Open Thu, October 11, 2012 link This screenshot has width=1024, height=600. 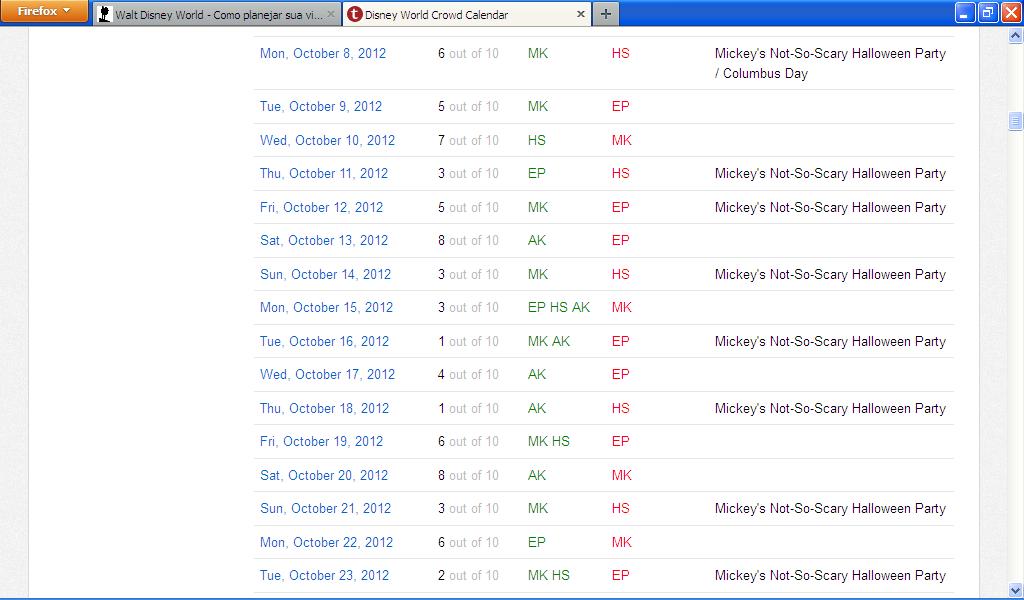coord(323,173)
